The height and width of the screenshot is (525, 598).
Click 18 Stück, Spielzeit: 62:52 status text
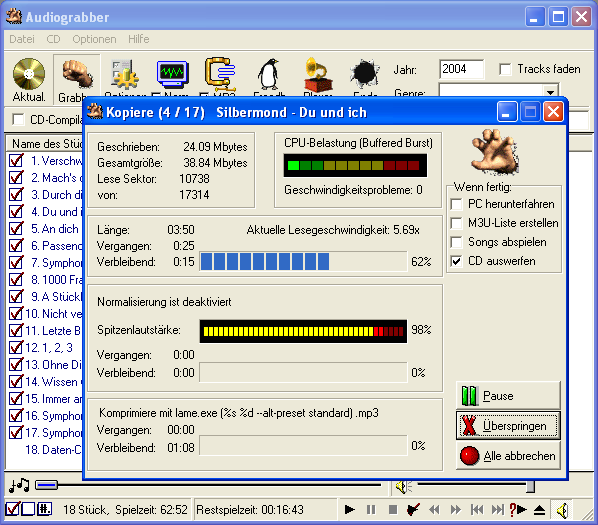(125, 509)
